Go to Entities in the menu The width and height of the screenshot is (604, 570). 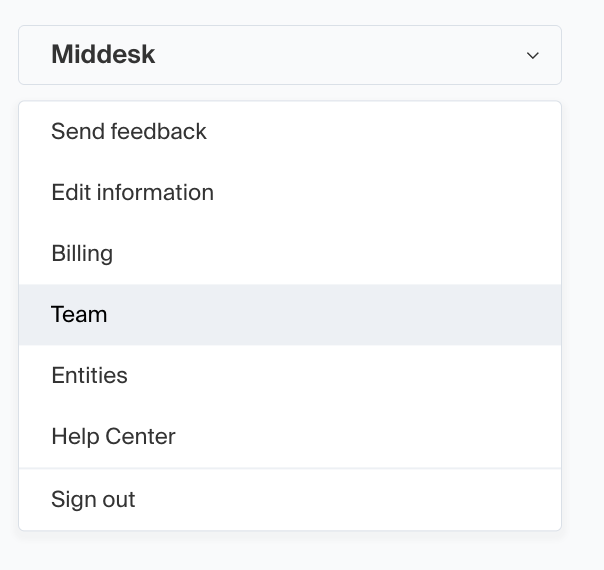(x=89, y=376)
